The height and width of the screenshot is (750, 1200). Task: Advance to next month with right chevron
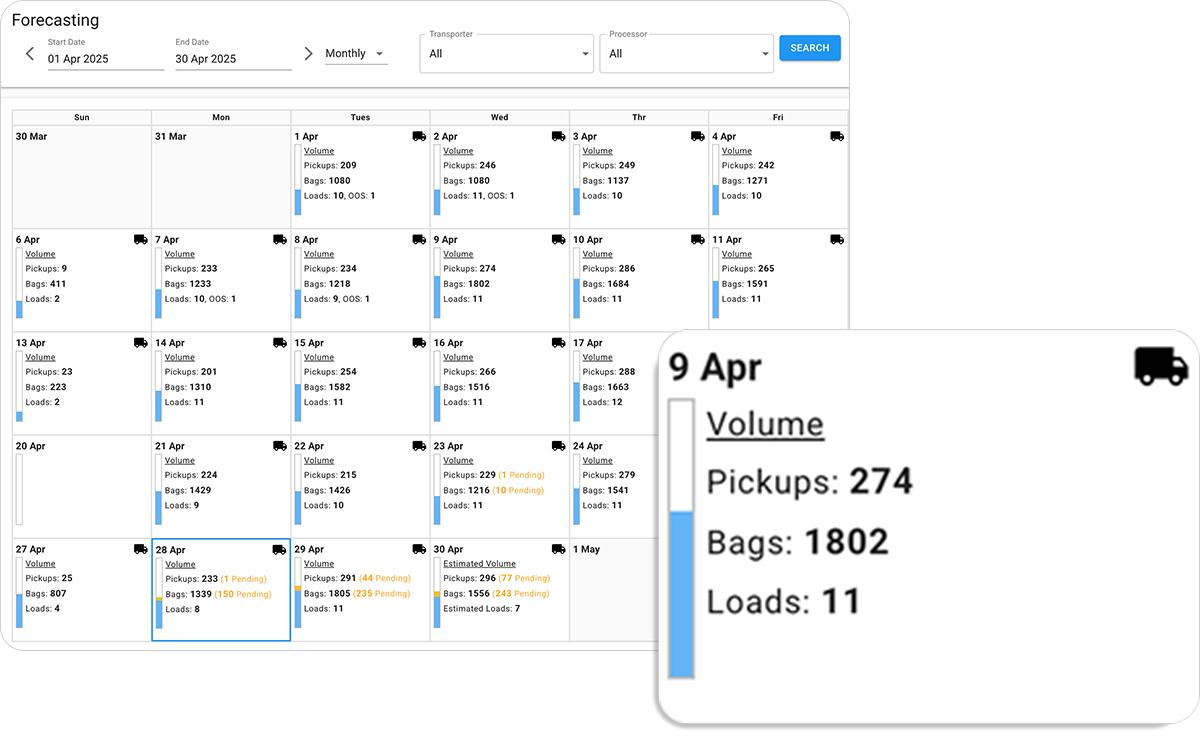pos(308,54)
